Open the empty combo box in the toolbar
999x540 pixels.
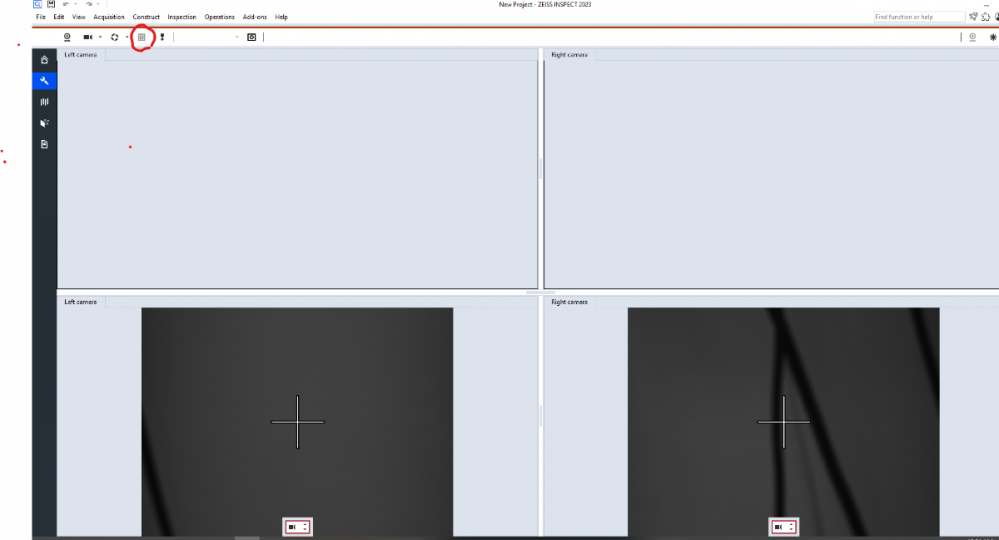coord(208,37)
